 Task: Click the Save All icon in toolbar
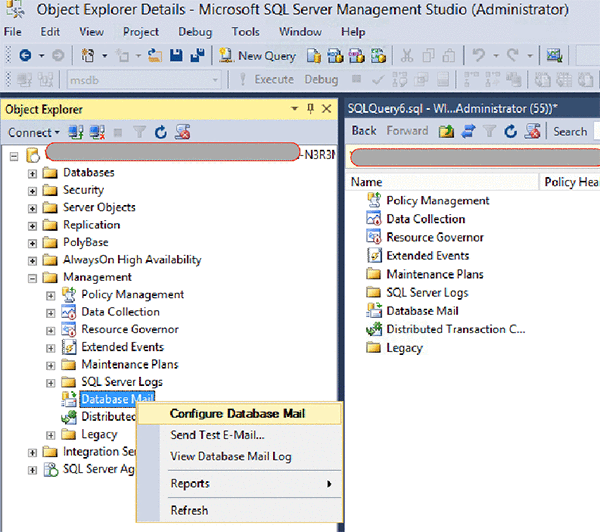pos(197,56)
